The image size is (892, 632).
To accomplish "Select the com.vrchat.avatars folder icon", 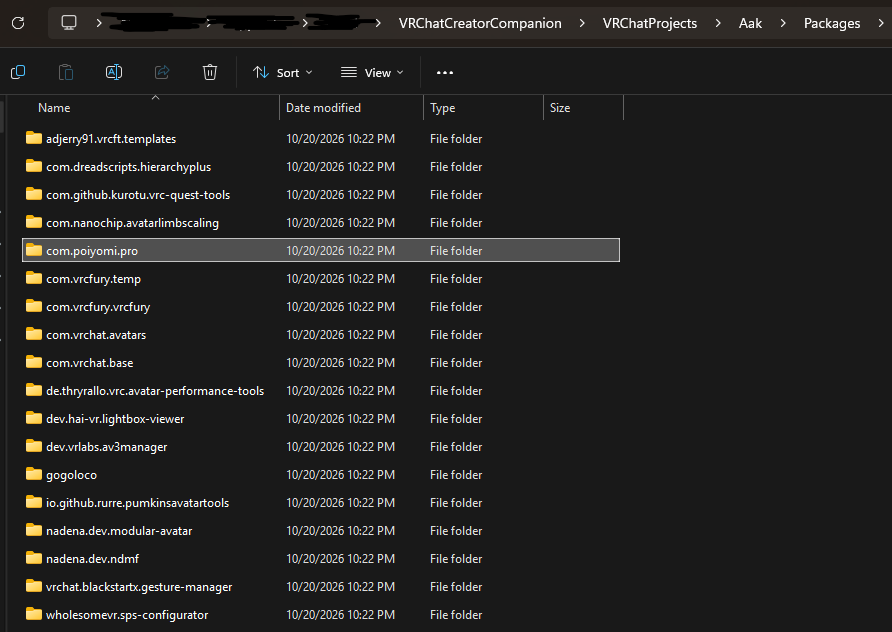I will 34,334.
